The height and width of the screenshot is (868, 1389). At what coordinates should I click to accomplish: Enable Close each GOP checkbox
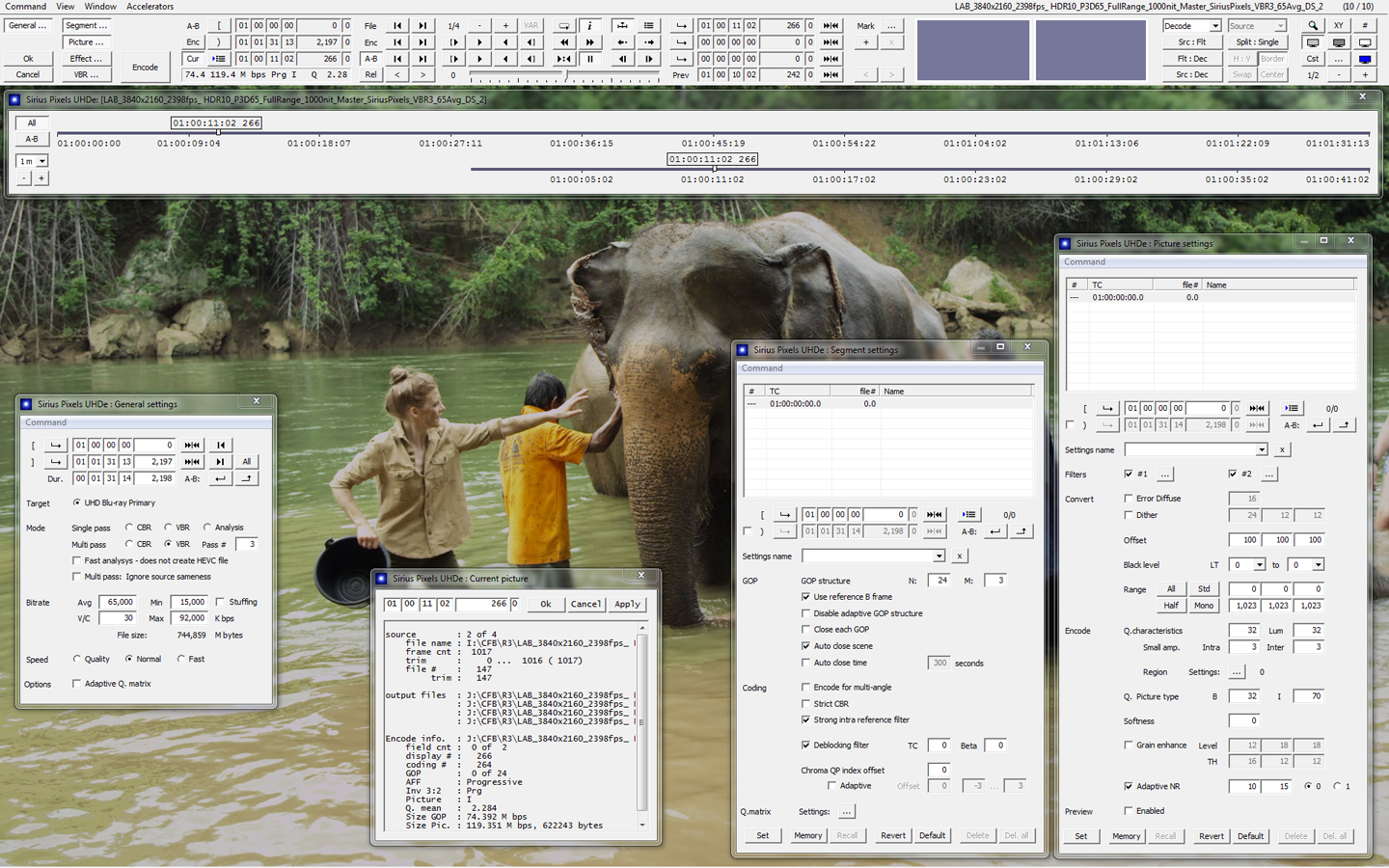click(805, 629)
